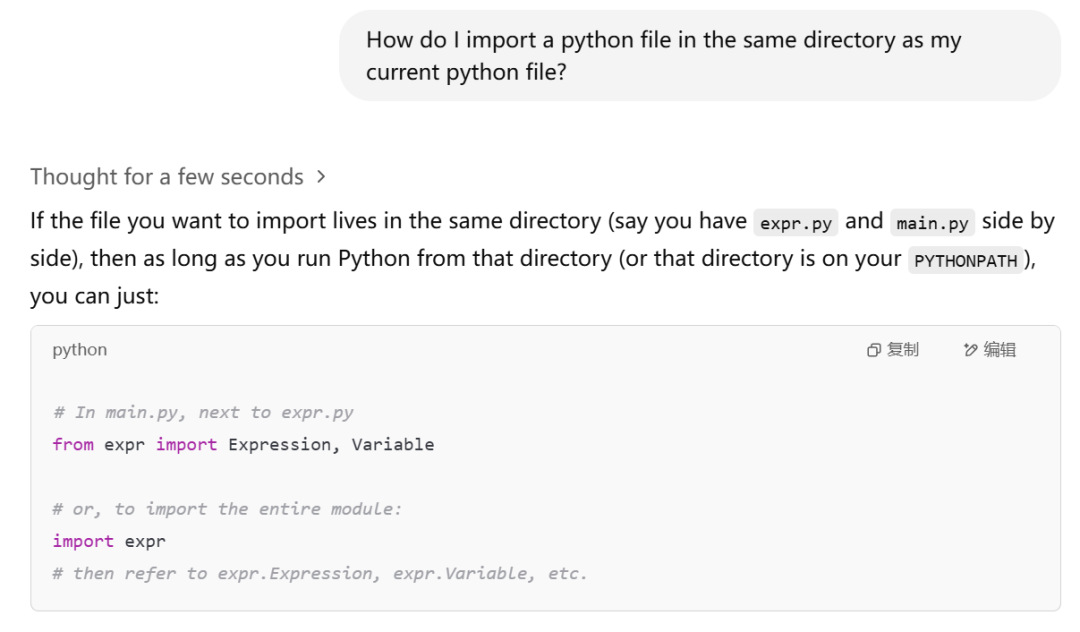The height and width of the screenshot is (632, 1080).
Task: Click the expr.py inline code chip
Action: [x=796, y=223]
